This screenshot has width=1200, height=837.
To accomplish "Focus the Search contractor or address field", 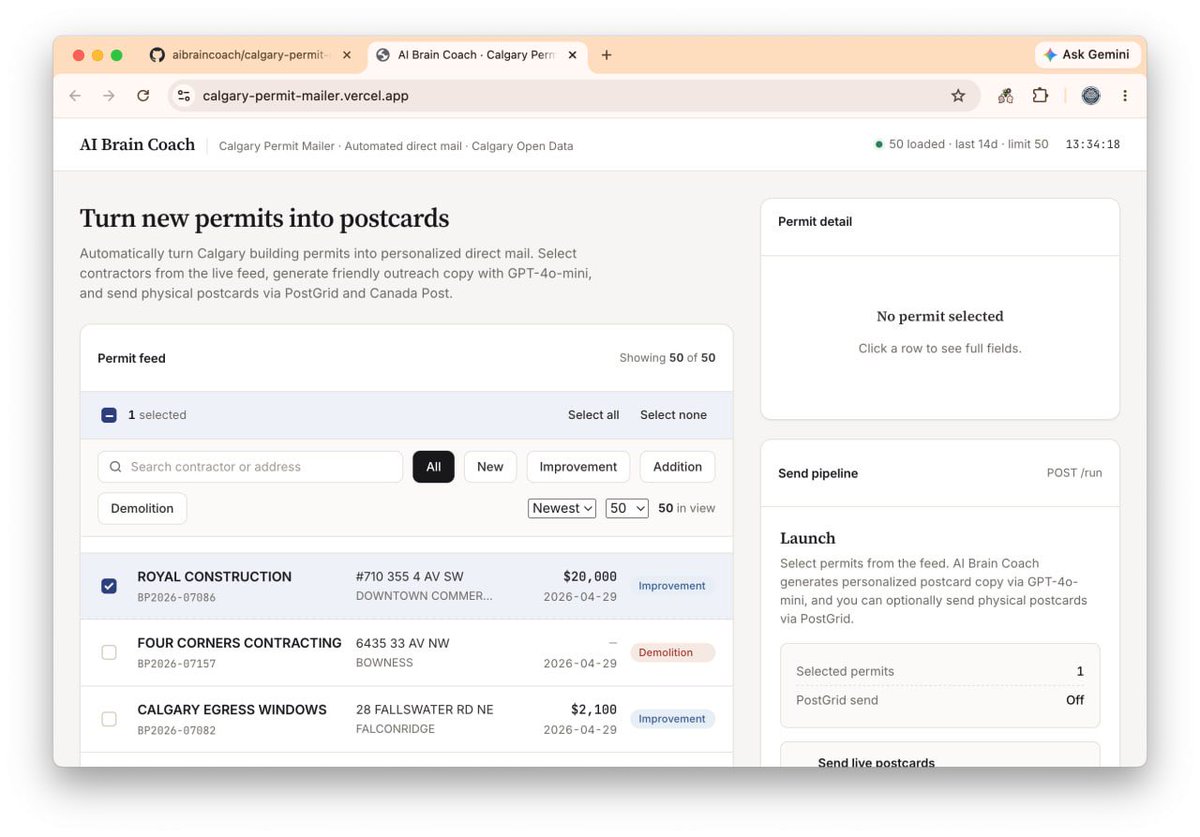I will coord(250,467).
